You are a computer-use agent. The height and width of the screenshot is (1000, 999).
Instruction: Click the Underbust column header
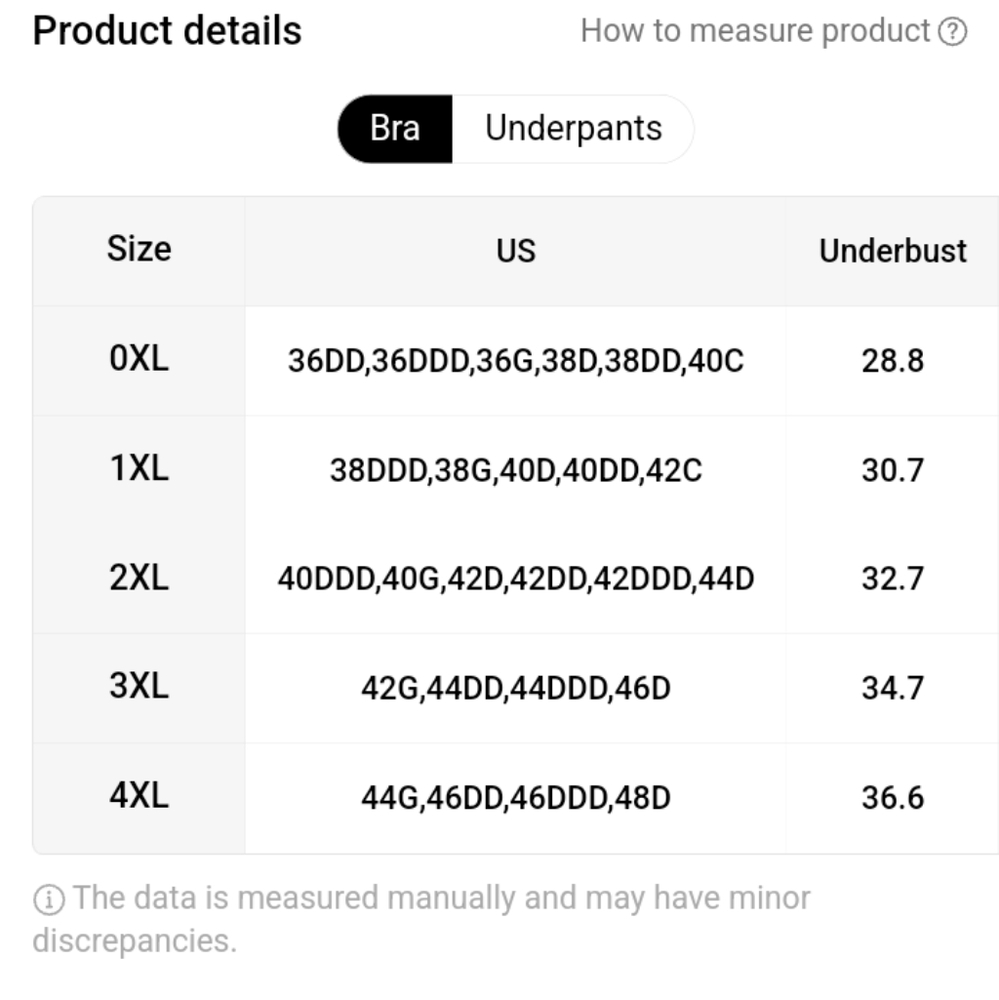[x=892, y=250]
